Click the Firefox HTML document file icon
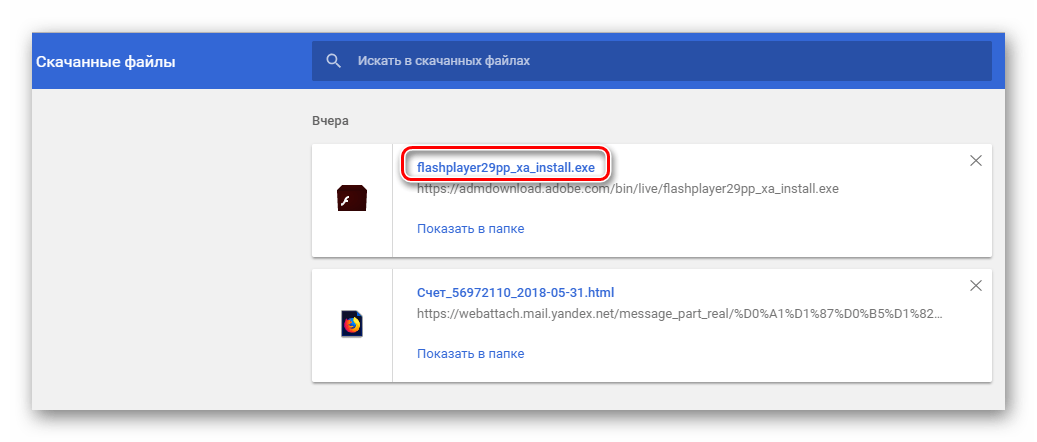 click(x=352, y=325)
